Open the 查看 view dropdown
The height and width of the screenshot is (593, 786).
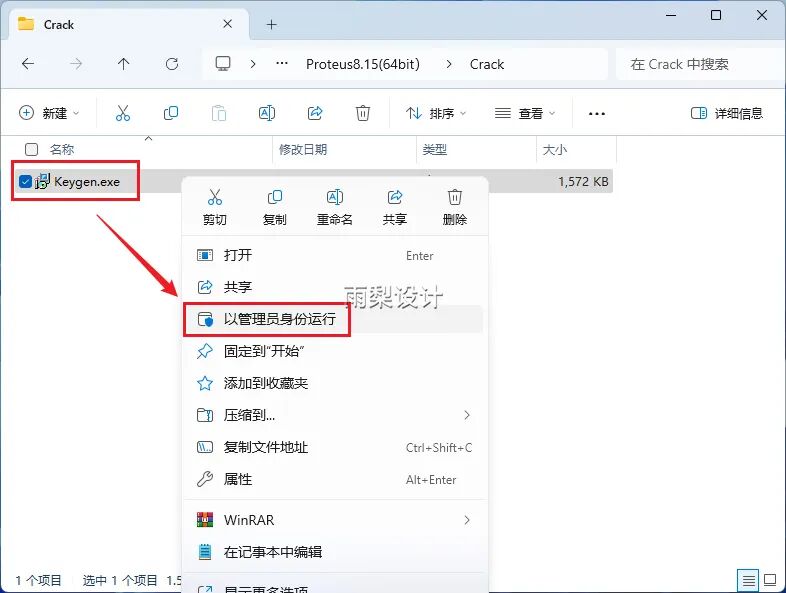tap(525, 113)
